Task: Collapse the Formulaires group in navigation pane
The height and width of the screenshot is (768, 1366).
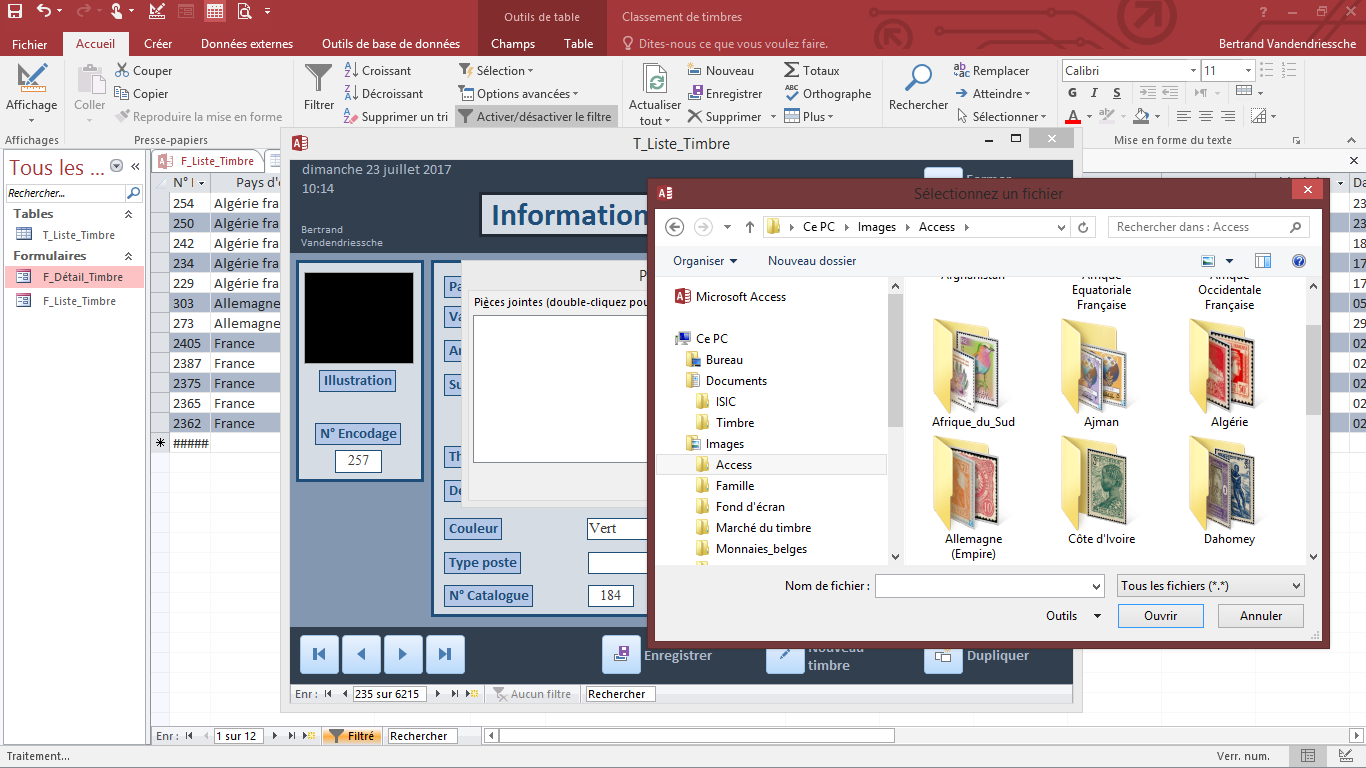Action: pos(128,256)
